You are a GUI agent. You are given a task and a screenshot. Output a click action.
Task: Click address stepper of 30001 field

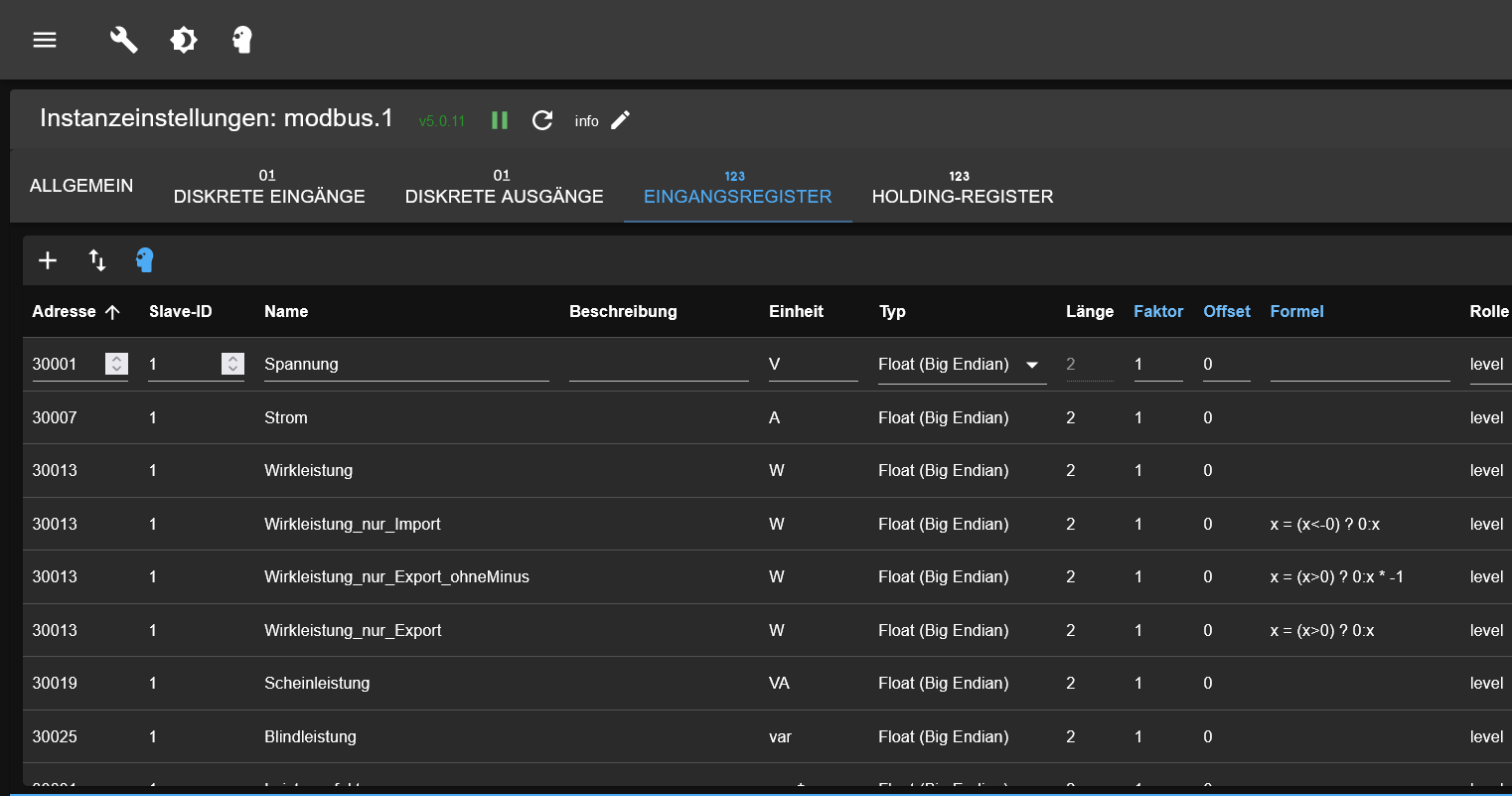coord(117,365)
